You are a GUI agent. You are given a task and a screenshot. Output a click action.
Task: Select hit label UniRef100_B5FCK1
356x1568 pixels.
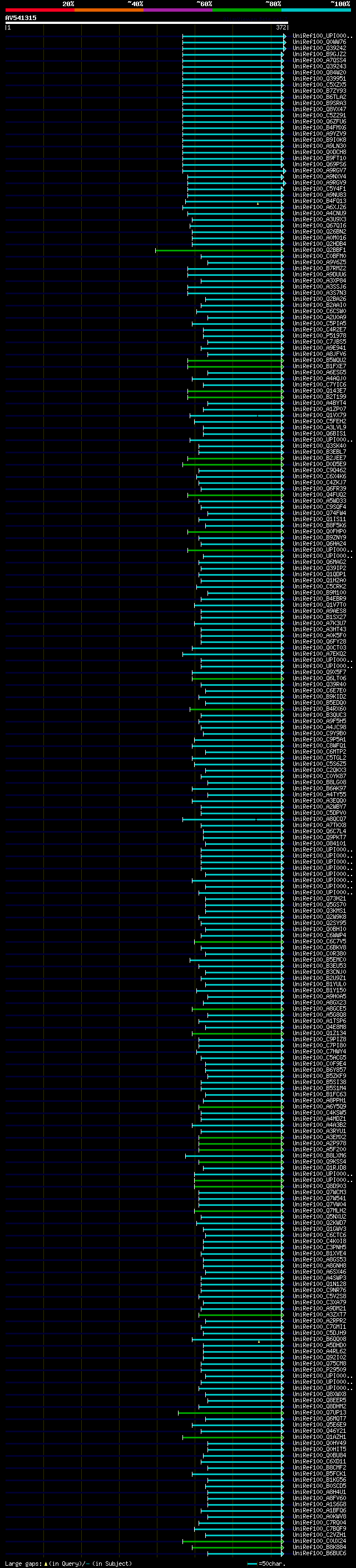coord(319,1473)
